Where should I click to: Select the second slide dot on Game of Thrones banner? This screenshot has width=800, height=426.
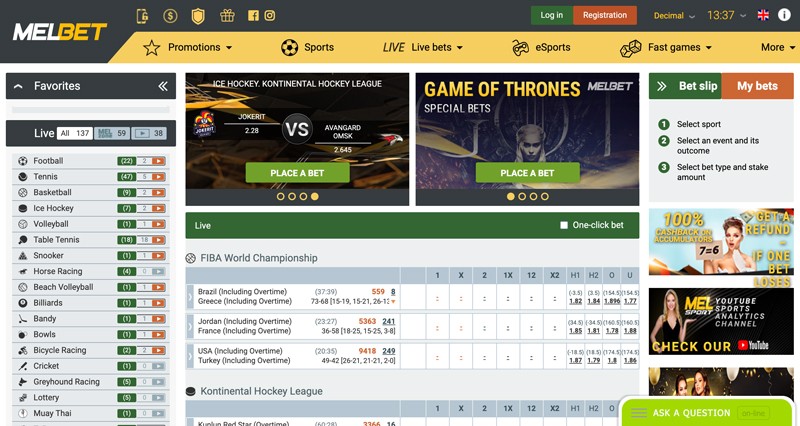tap(522, 196)
